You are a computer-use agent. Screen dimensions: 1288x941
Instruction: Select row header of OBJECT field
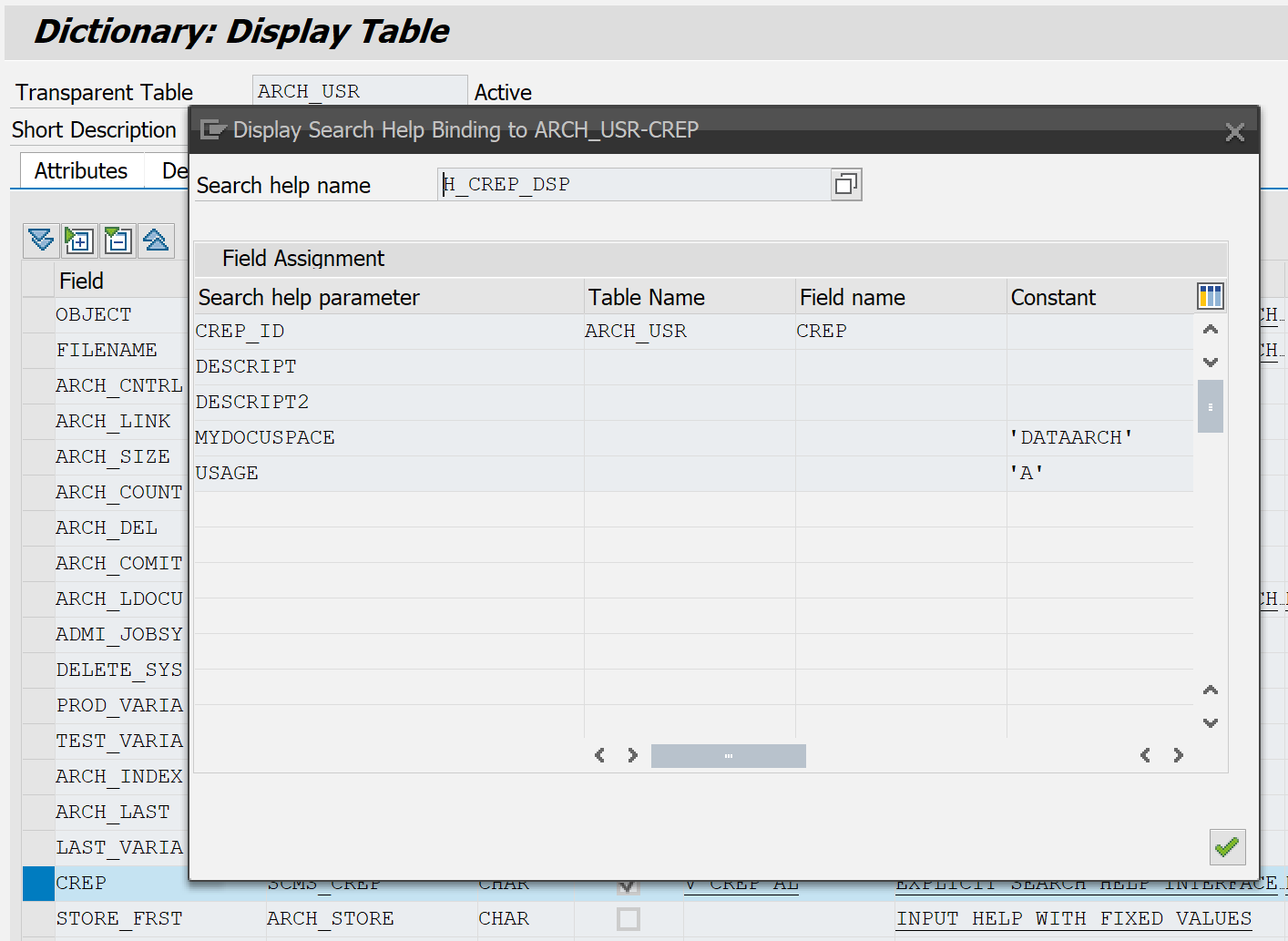(38, 315)
